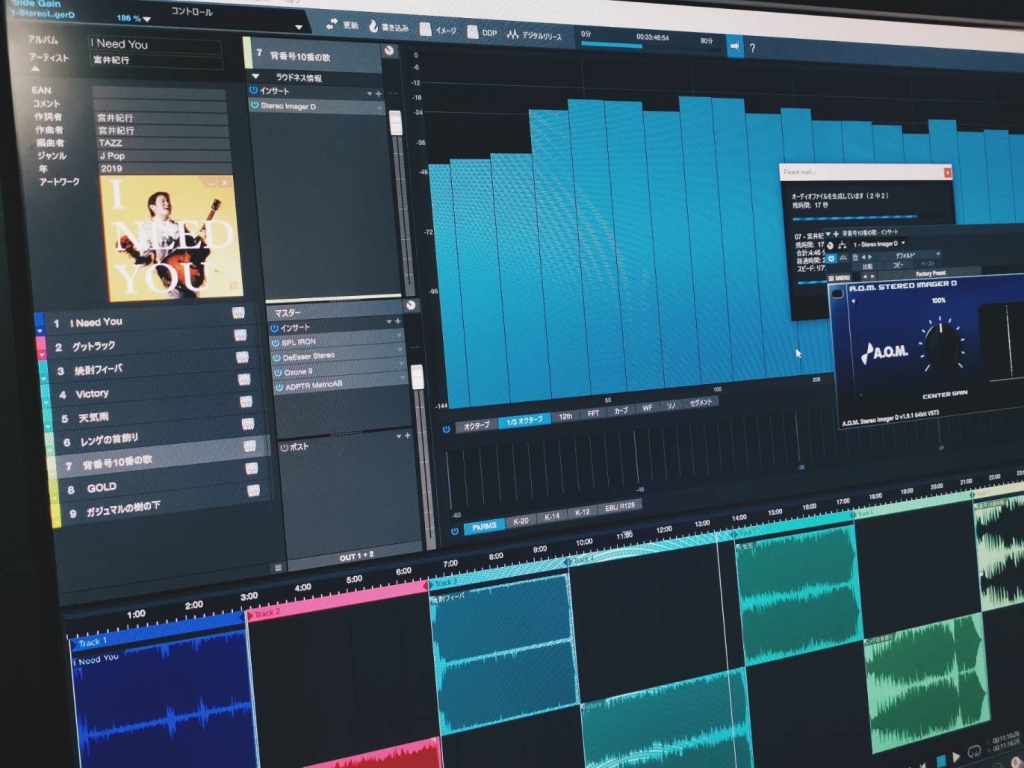Click the routing icon in plugin window header
This screenshot has width=1024, height=768.
pyautogui.click(x=842, y=245)
